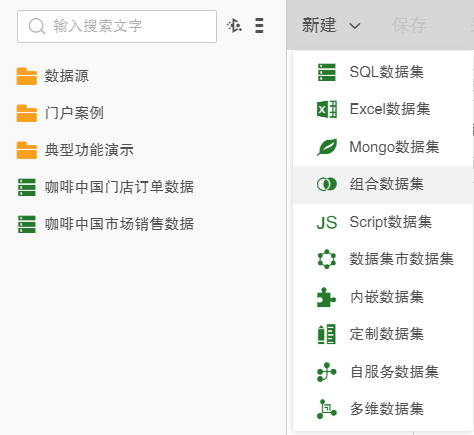Click the 组合数据集 overlapping circles icon

coord(327,184)
